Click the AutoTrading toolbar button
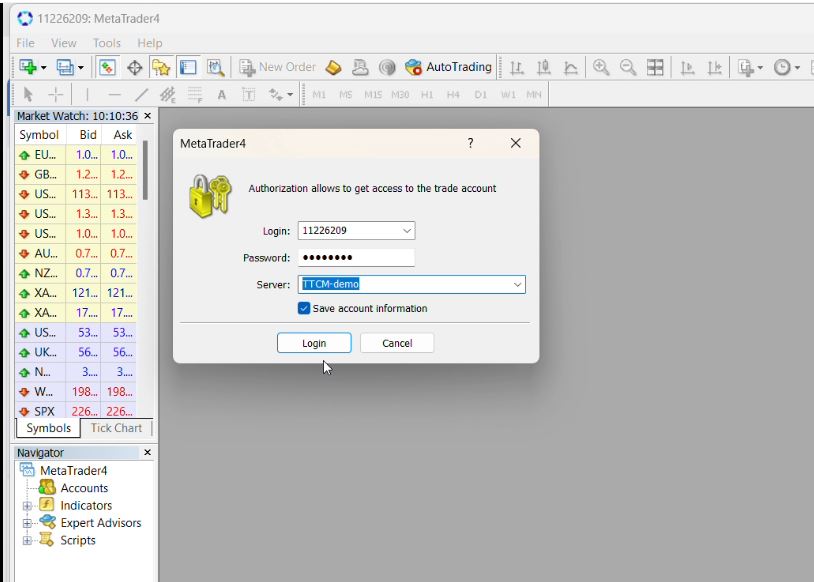This screenshot has height=582, width=814. [x=449, y=67]
